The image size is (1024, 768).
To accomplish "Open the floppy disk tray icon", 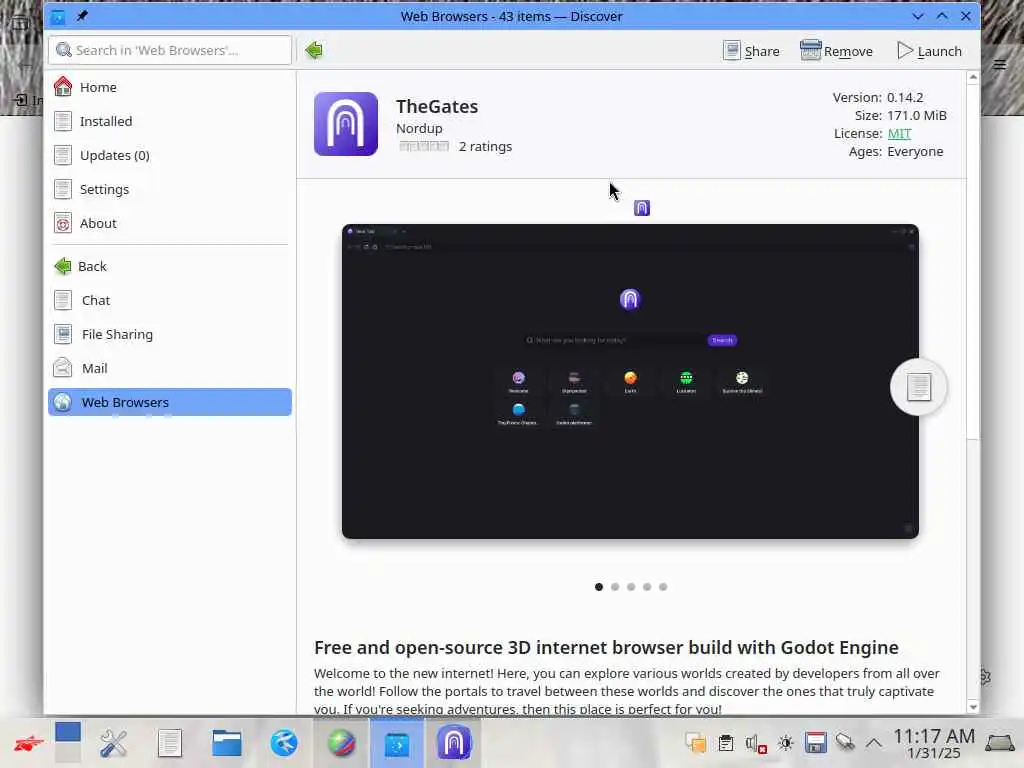I will [816, 743].
